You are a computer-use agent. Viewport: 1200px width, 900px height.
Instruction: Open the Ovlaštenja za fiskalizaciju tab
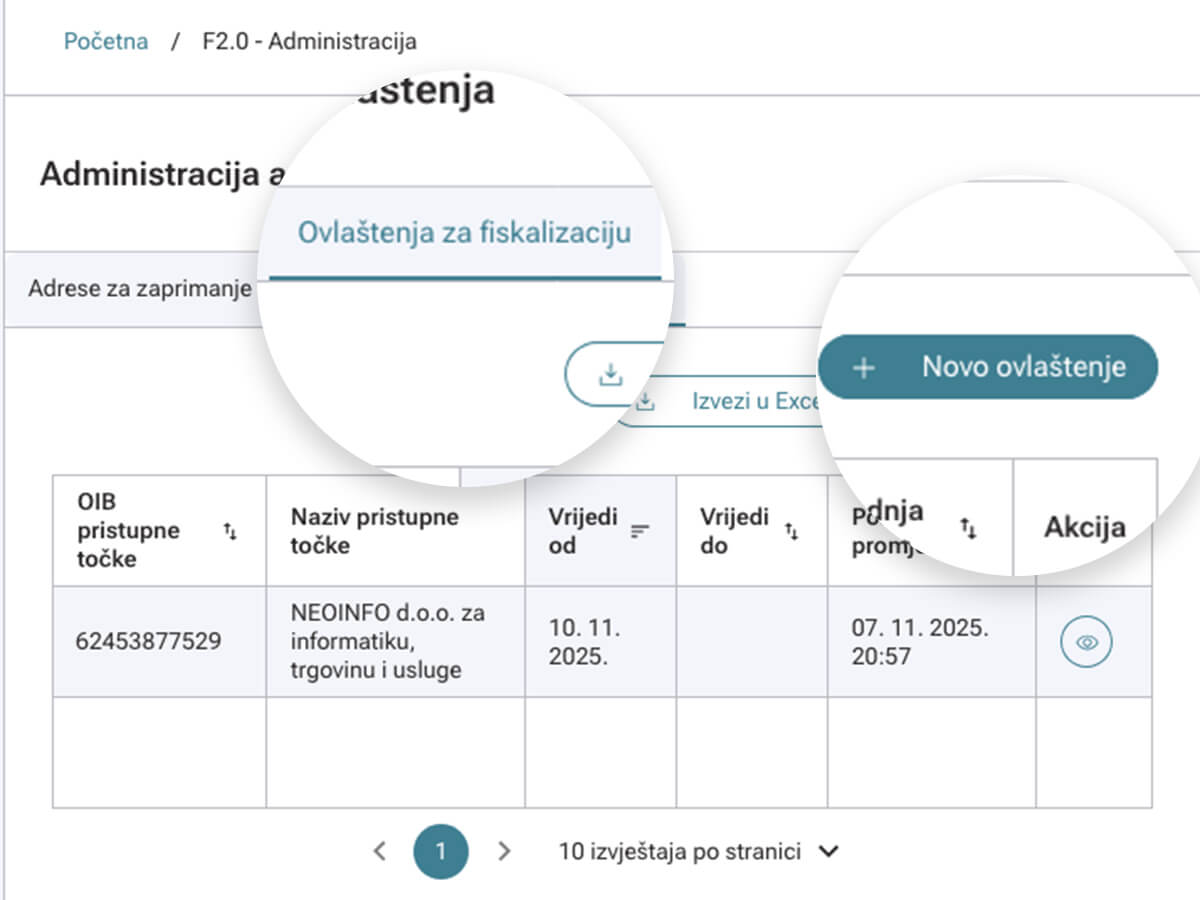(x=465, y=233)
